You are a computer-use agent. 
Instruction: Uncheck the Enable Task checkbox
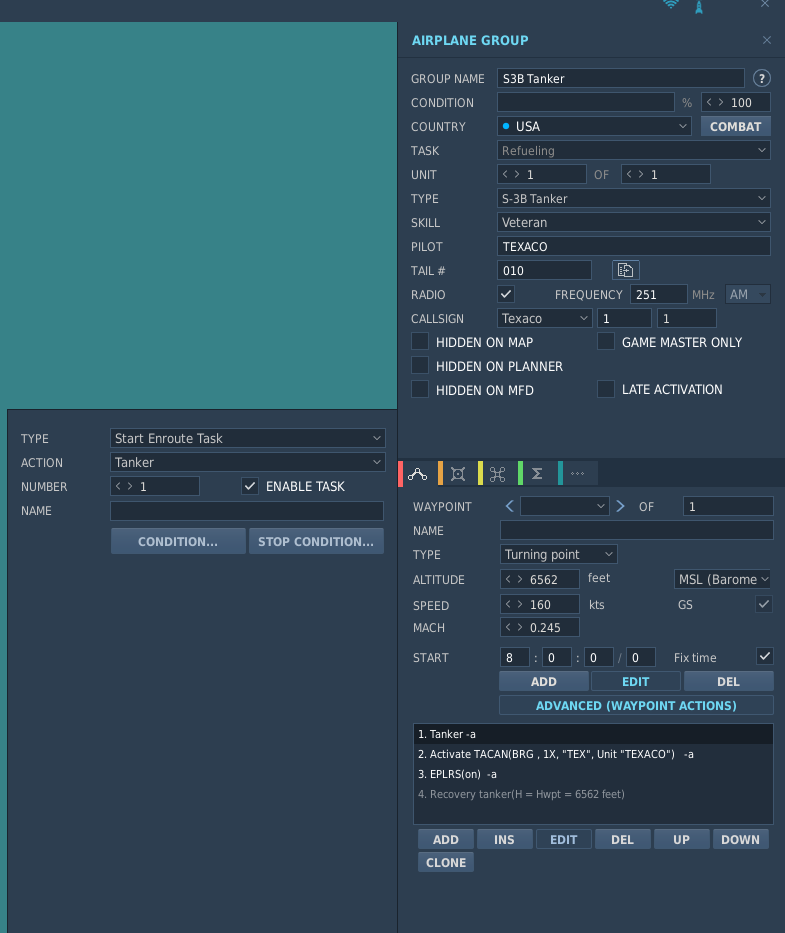[250, 486]
